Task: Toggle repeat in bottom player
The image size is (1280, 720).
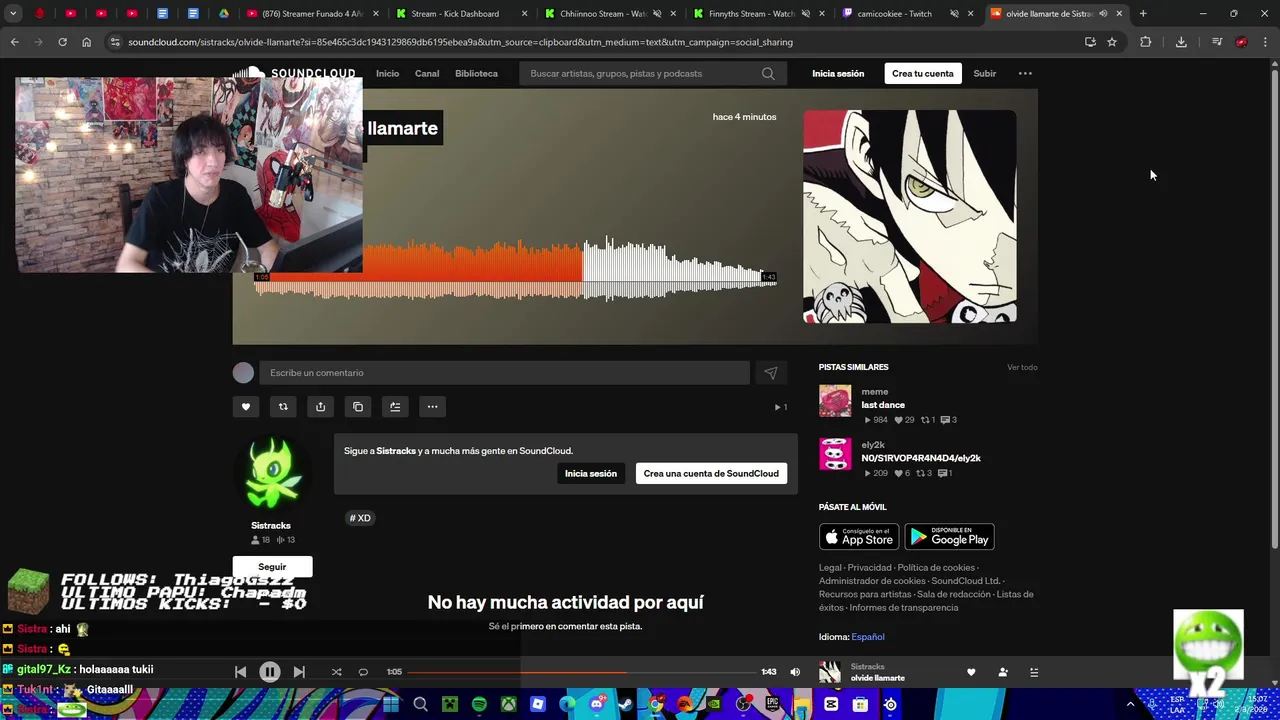Action: 363,672
